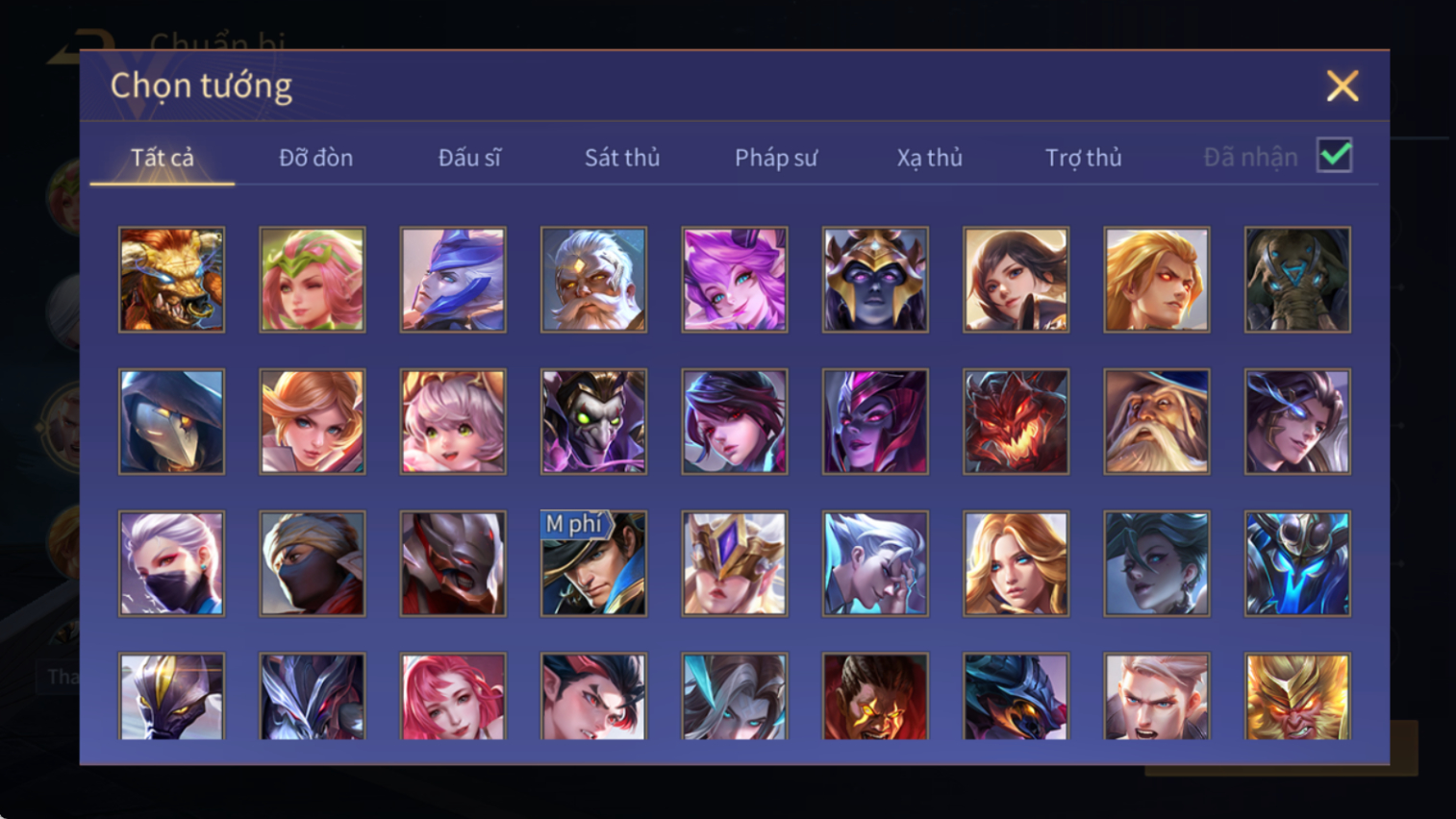Select the golden monkey king hero
Screen dimensions: 1456x819
coord(1297,696)
